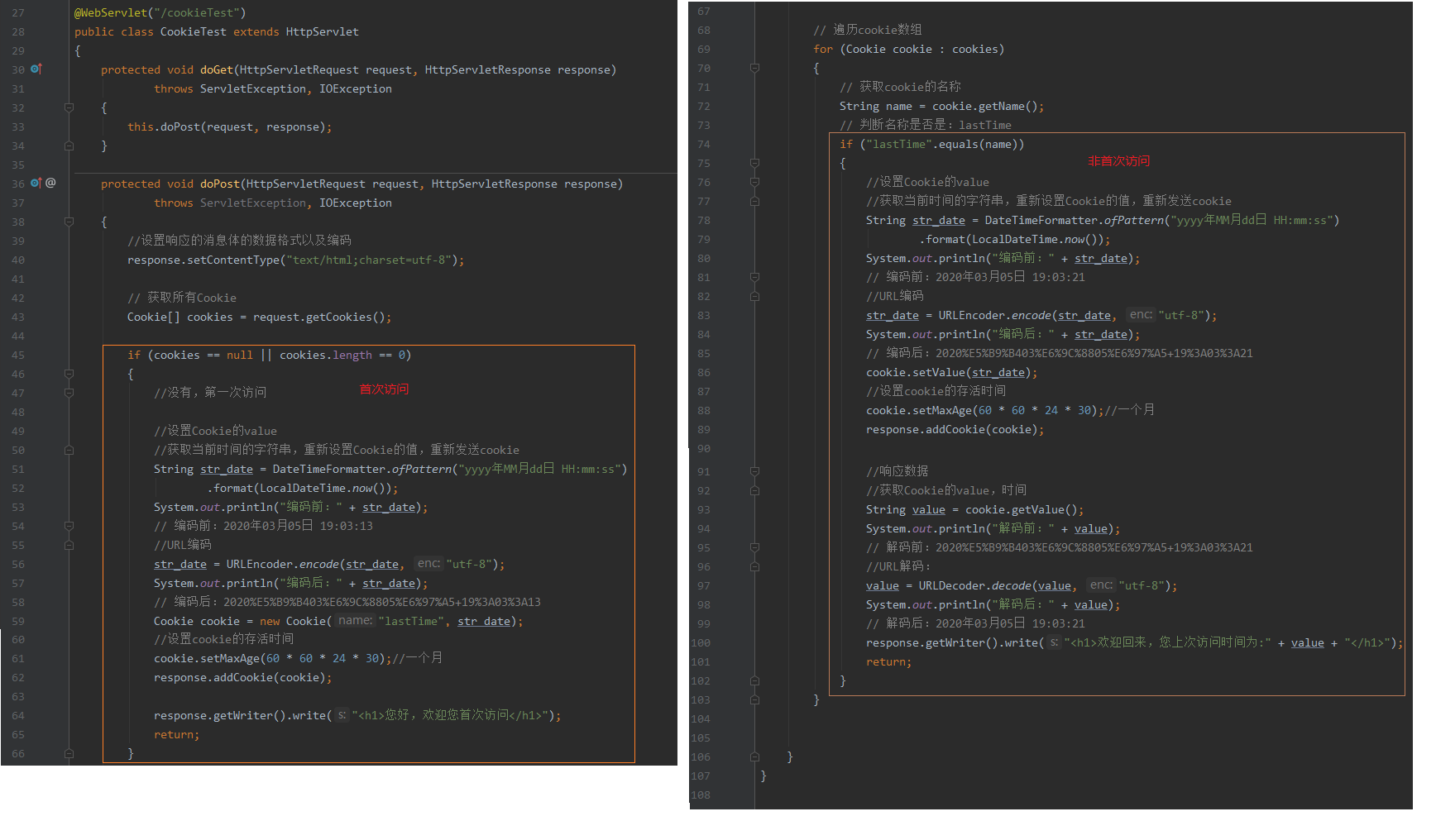The width and height of the screenshot is (1436, 840).
Task: Collapse the fold marker at line 32
Action: click(69, 107)
